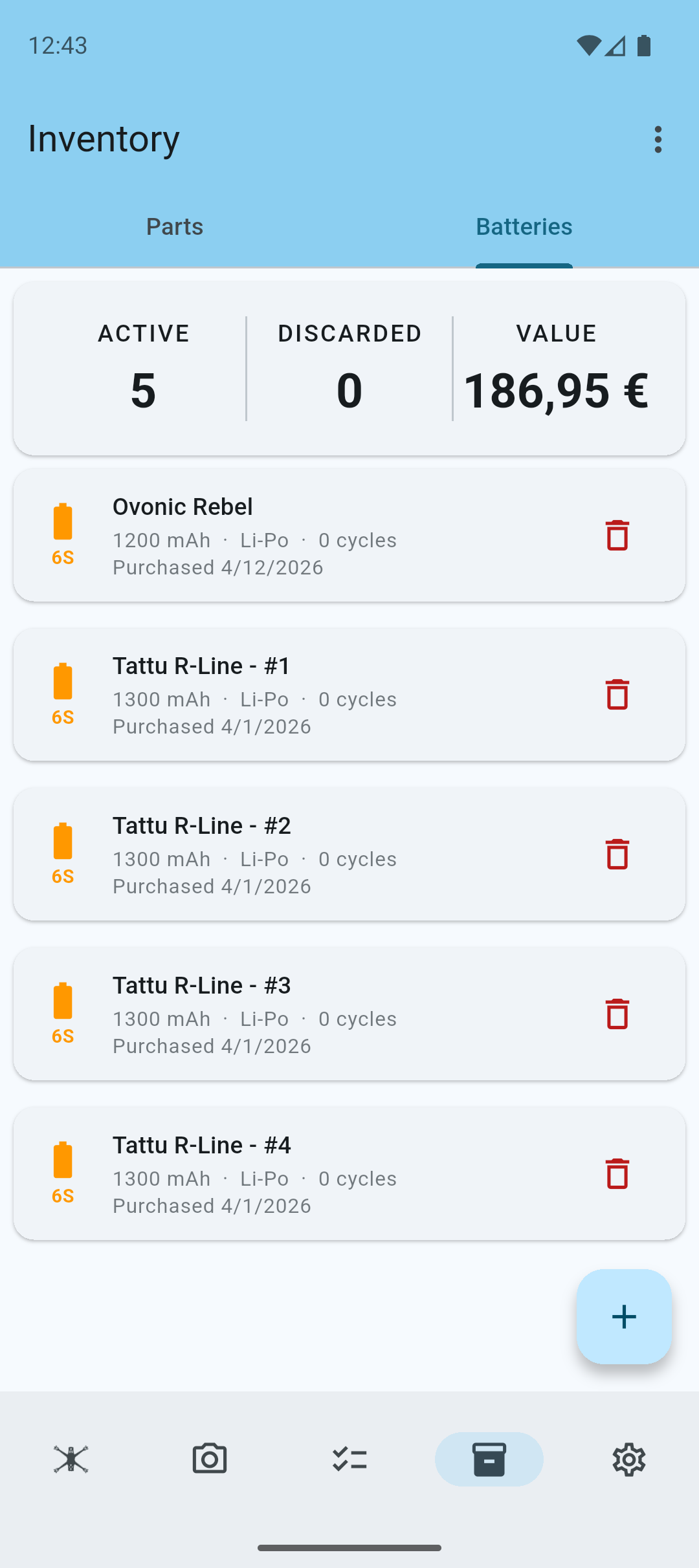The image size is (699, 1568).
Task: Switch to the Parts tab
Action: click(x=175, y=227)
